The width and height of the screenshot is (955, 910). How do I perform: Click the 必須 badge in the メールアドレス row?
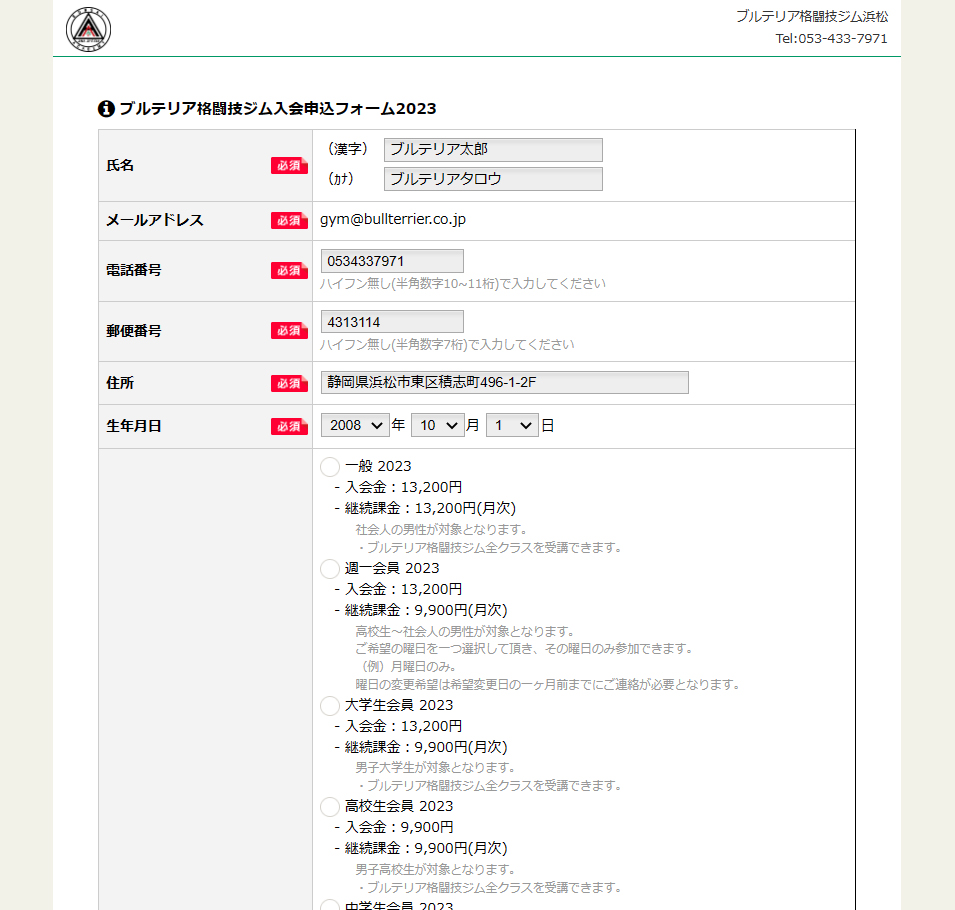click(289, 220)
